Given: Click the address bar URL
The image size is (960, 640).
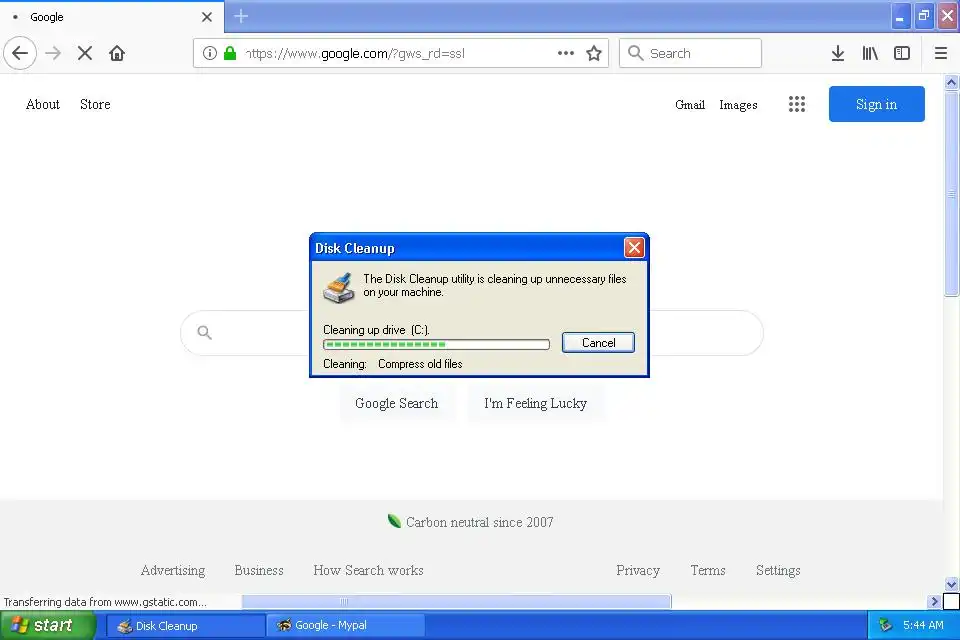Looking at the screenshot, I should click(354, 53).
